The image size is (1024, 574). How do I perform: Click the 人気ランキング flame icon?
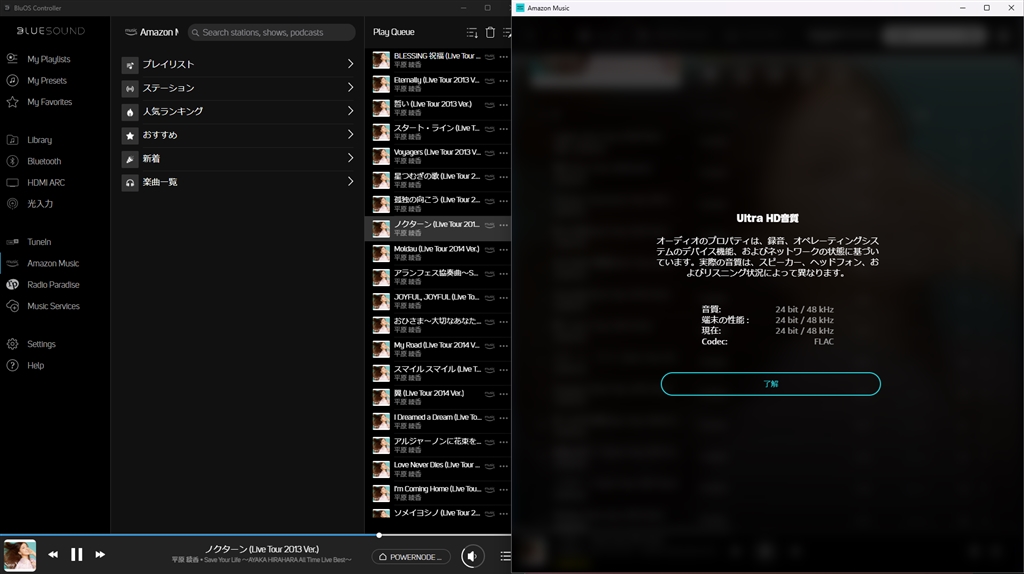[x=130, y=112]
